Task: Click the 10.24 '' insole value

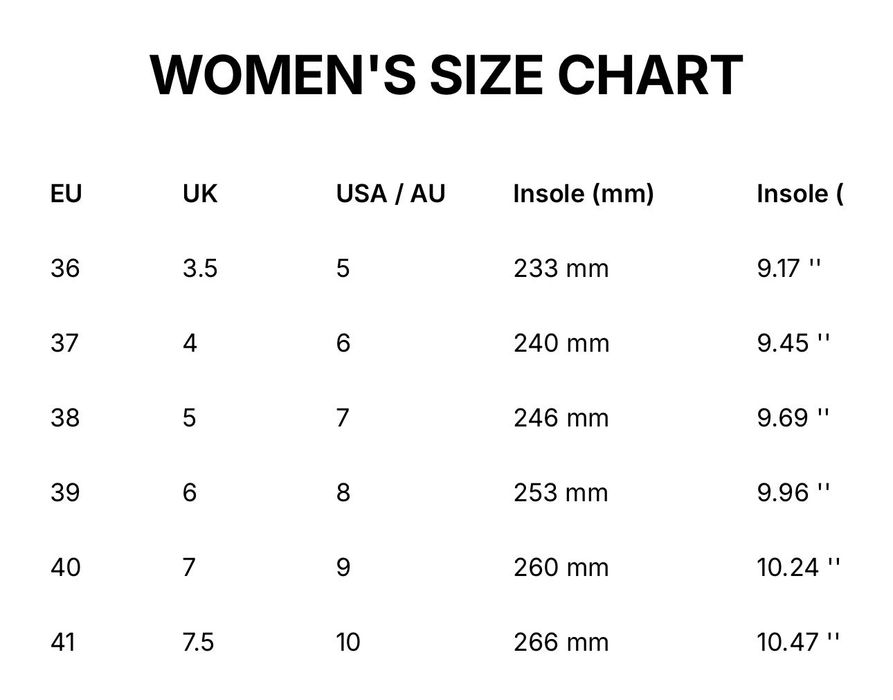Action: pyautogui.click(x=799, y=568)
